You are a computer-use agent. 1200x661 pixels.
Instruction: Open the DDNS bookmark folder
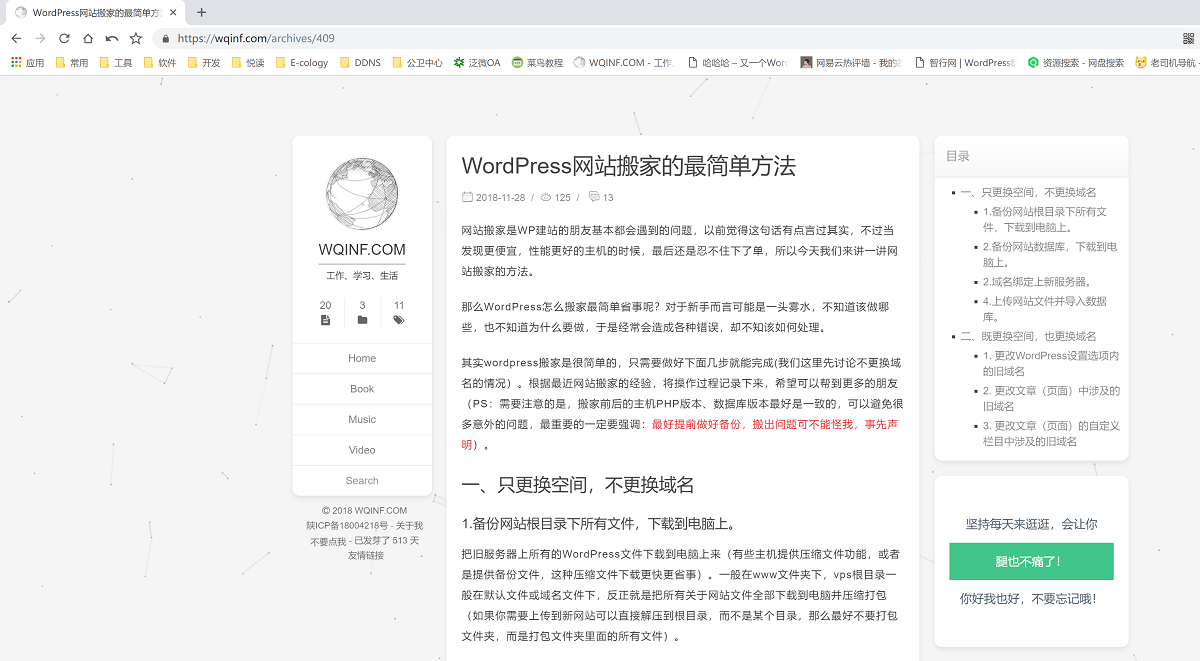coord(359,62)
